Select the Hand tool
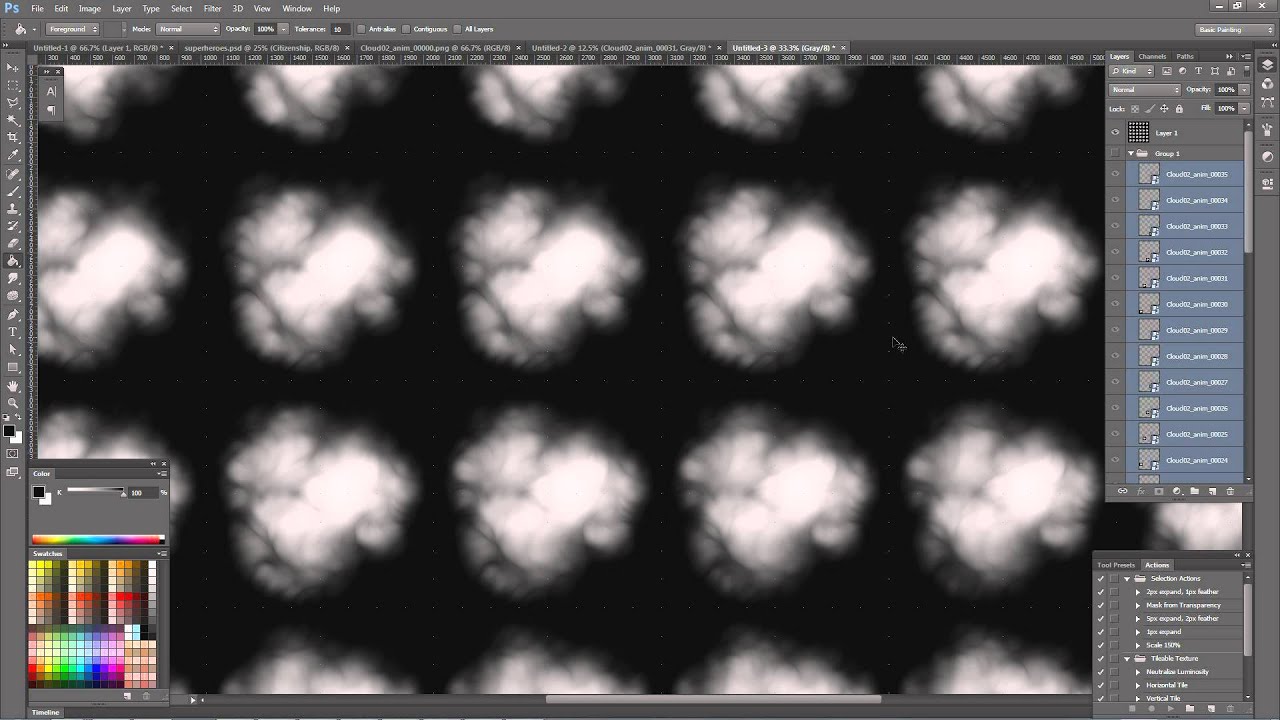1280x720 pixels. [13, 386]
